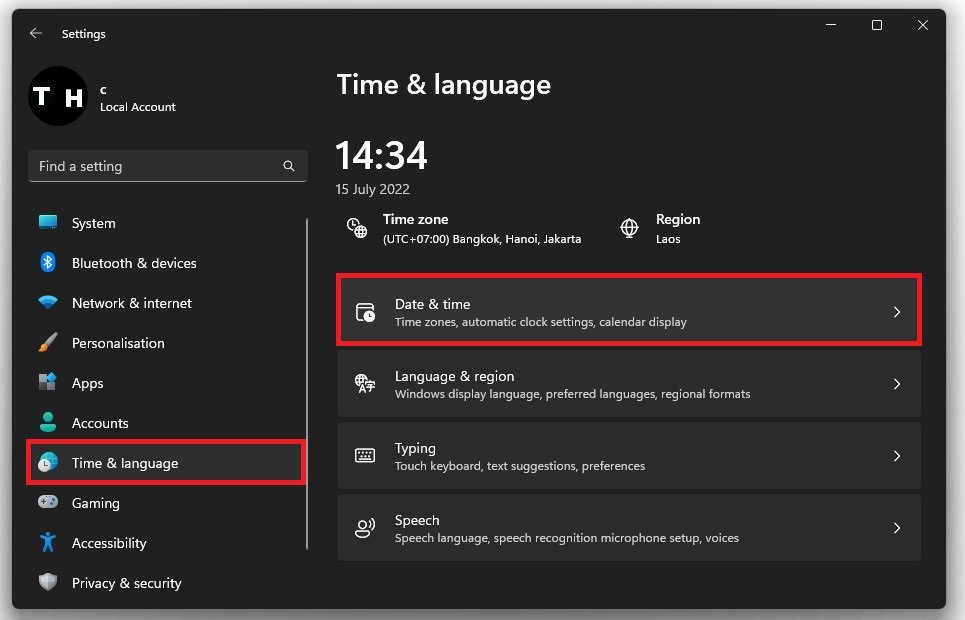Click the Speech voice icon
This screenshot has width=965, height=620.
(x=365, y=528)
